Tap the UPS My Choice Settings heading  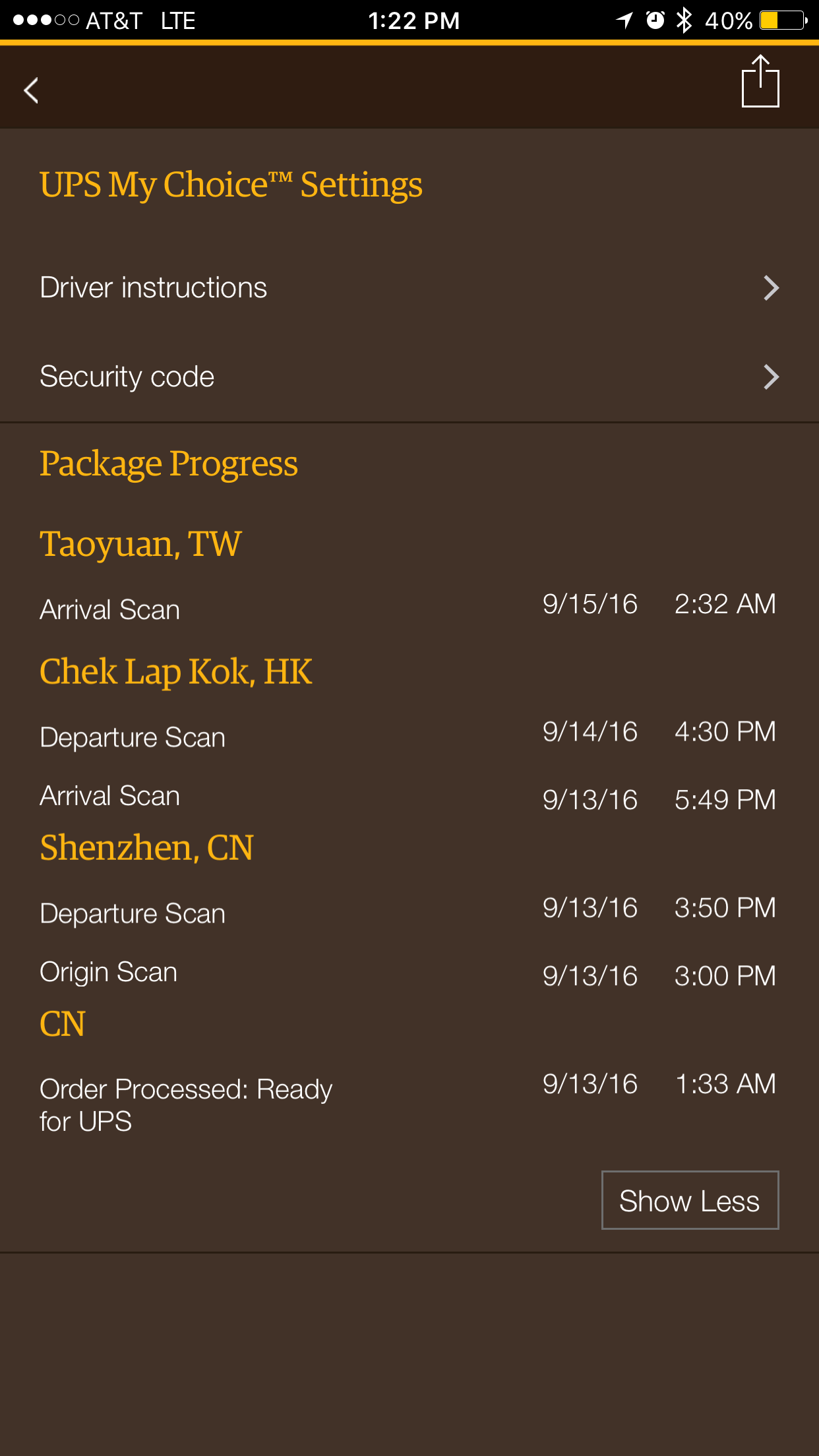[x=231, y=185]
